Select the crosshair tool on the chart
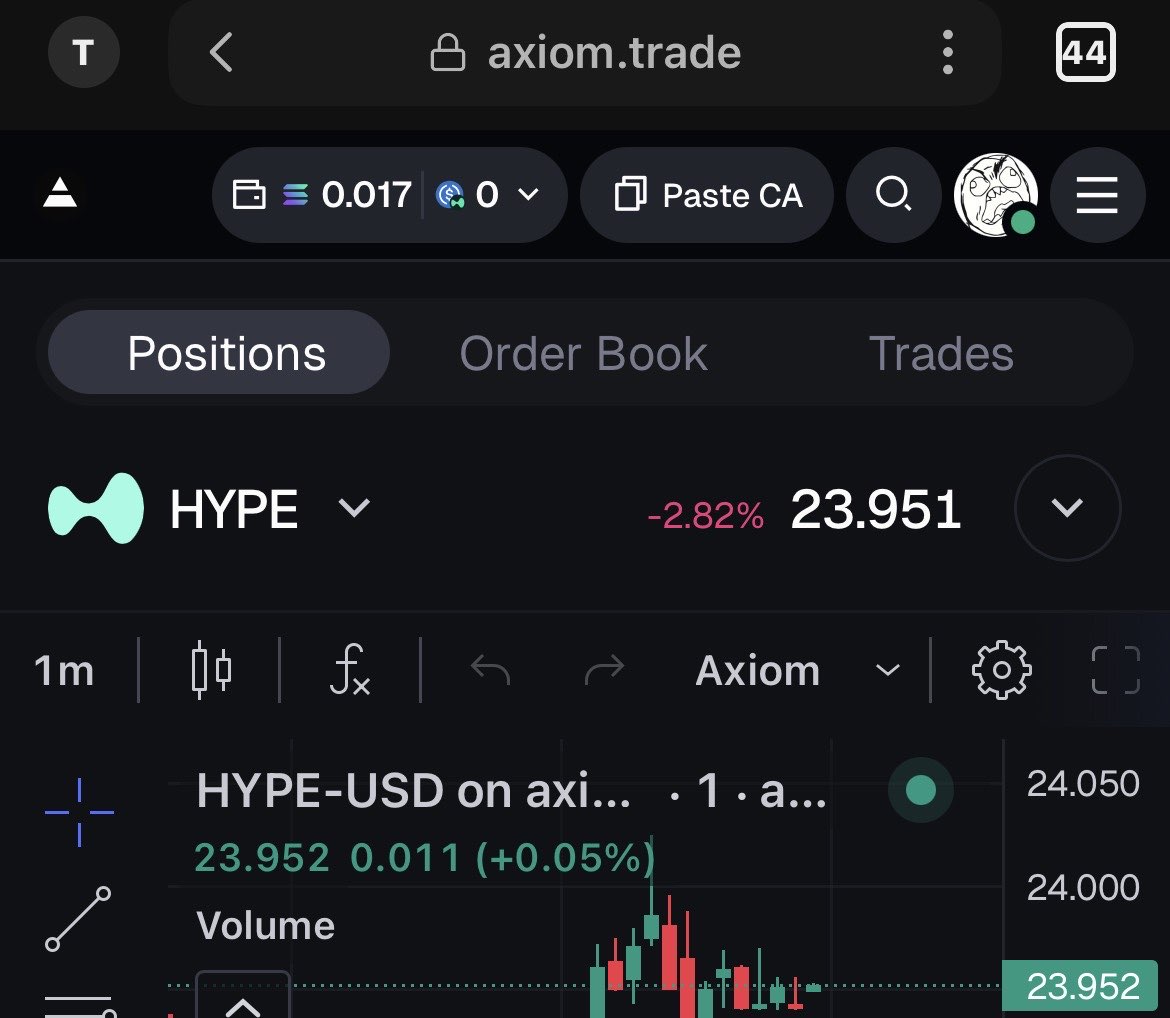This screenshot has height=1018, width=1170. pyautogui.click(x=78, y=812)
